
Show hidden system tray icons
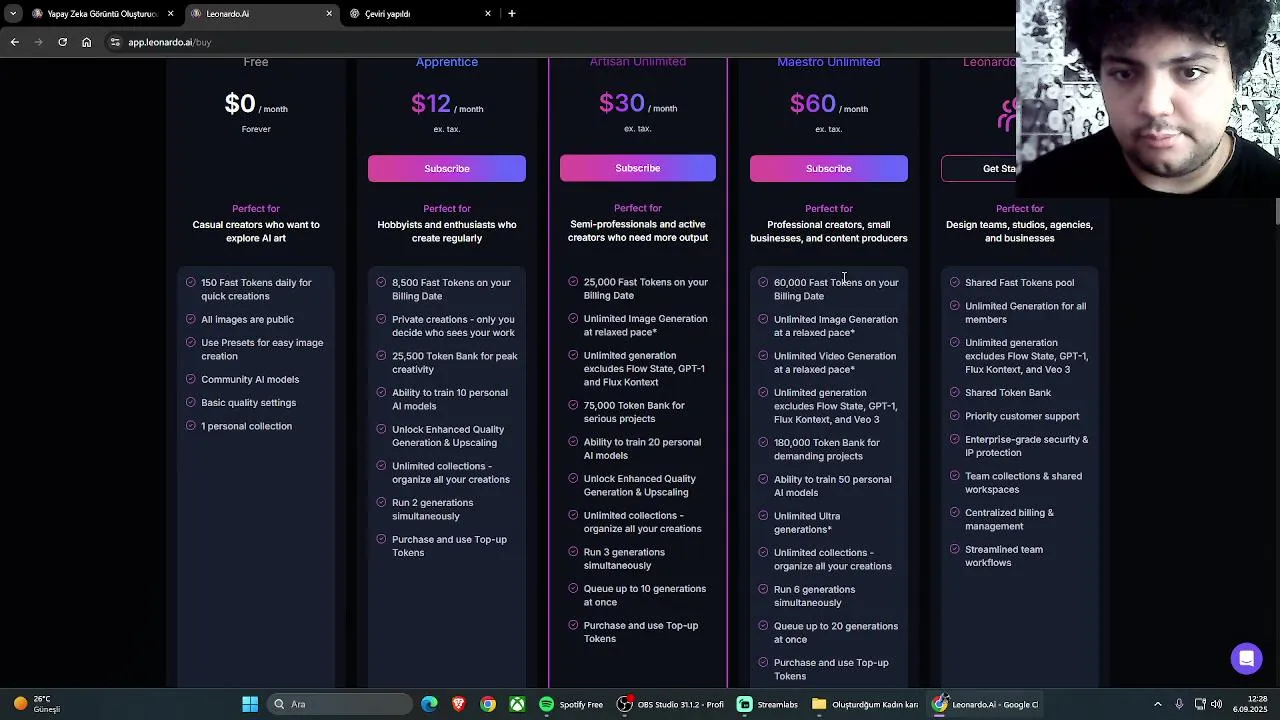coord(1158,704)
